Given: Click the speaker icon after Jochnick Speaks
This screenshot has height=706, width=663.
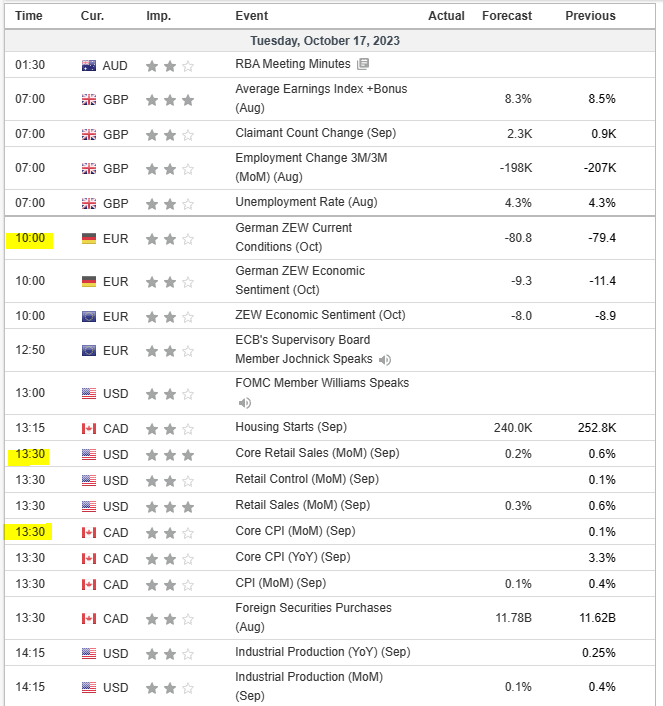Looking at the screenshot, I should pyautogui.click(x=385, y=359).
